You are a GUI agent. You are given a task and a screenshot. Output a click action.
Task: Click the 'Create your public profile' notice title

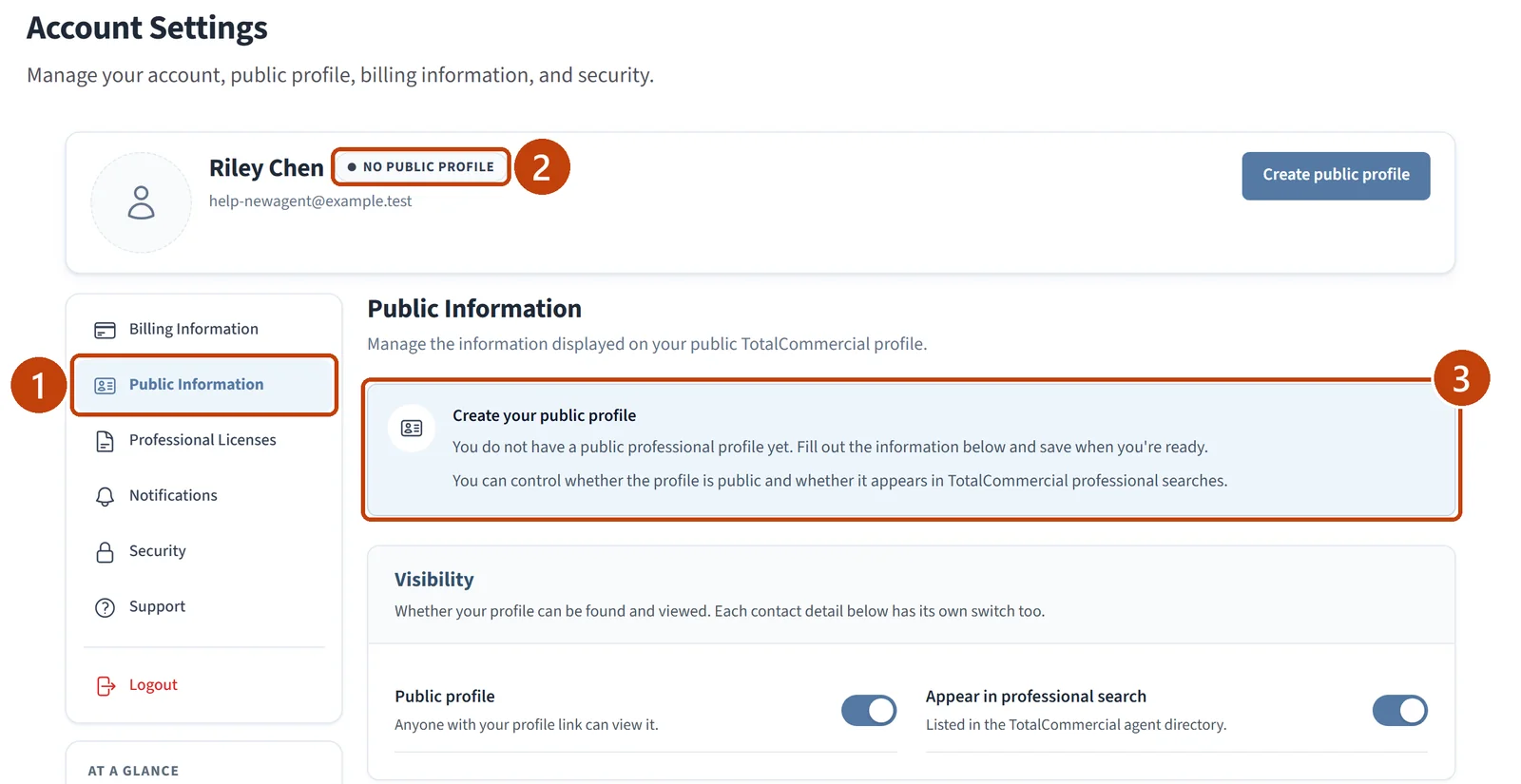[x=544, y=415]
